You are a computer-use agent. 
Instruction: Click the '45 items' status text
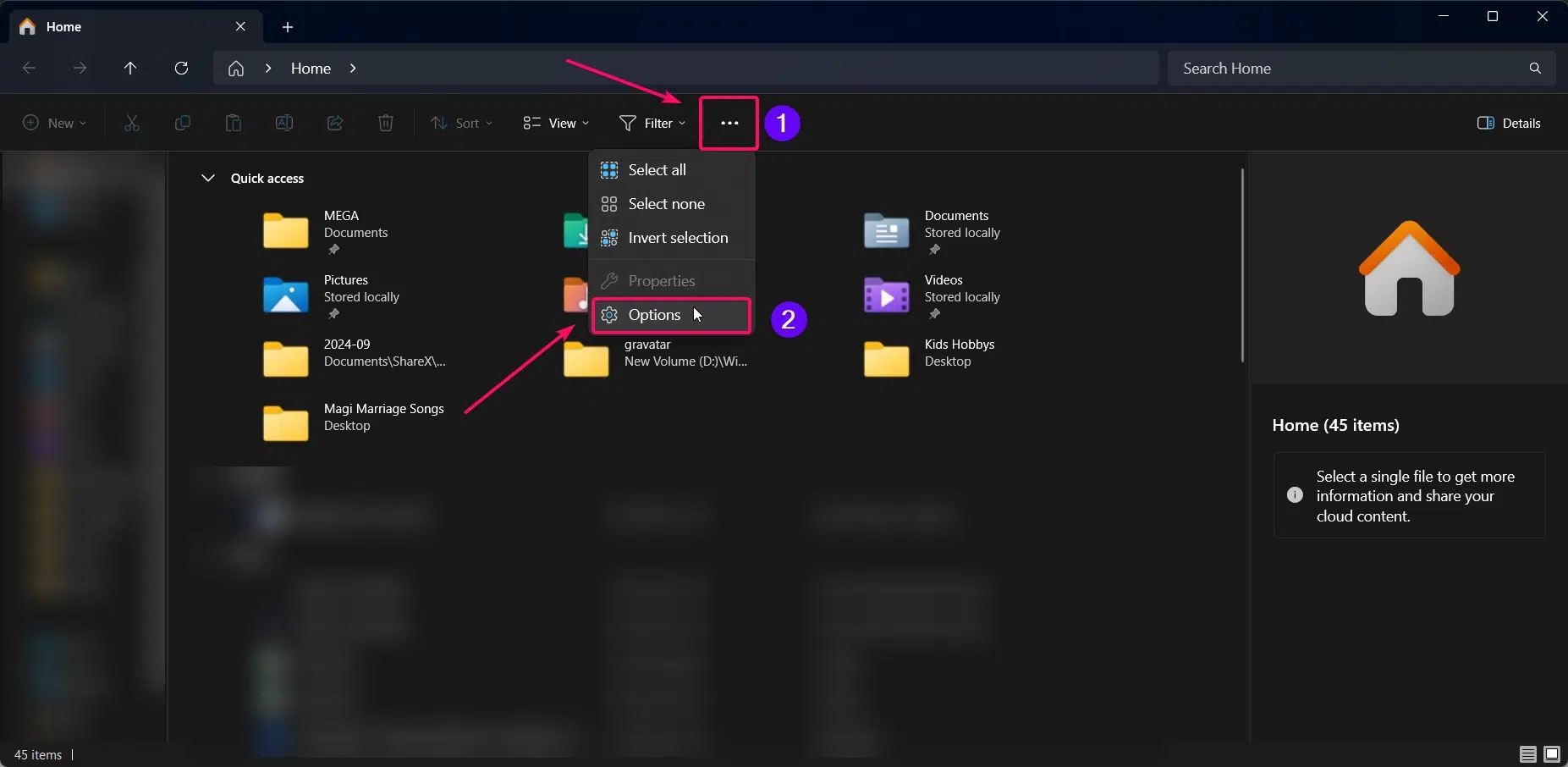[38, 754]
